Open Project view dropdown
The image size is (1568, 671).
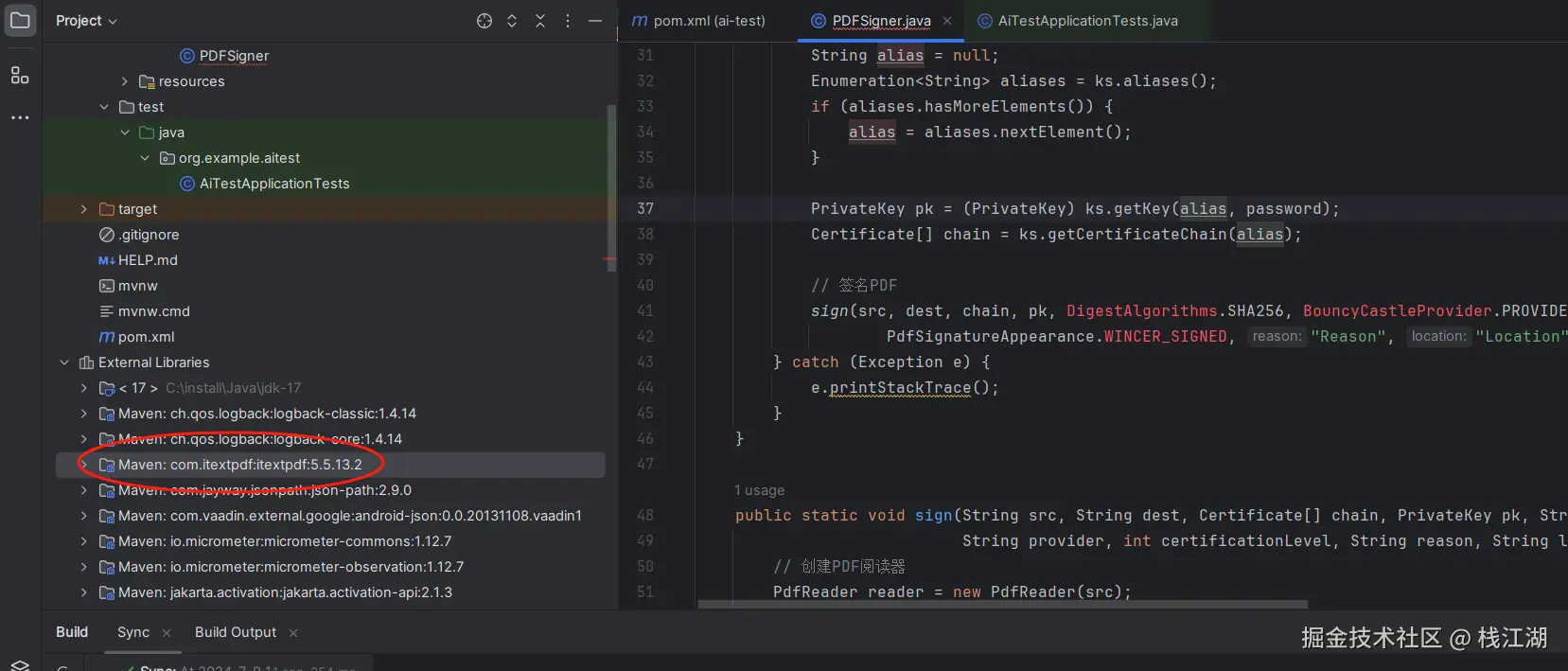pyautogui.click(x=86, y=21)
